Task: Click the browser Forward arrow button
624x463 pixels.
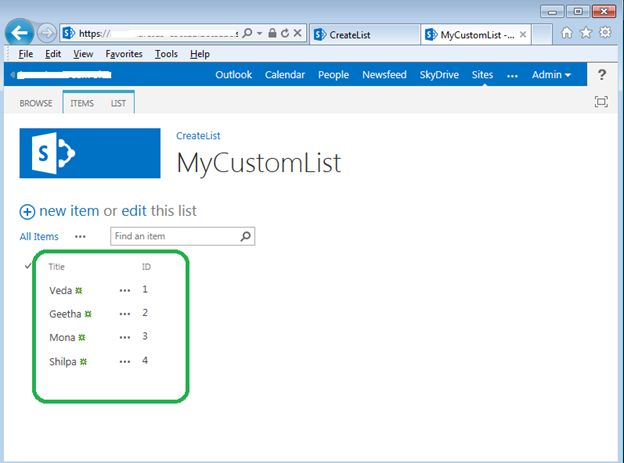Action: tap(47, 33)
